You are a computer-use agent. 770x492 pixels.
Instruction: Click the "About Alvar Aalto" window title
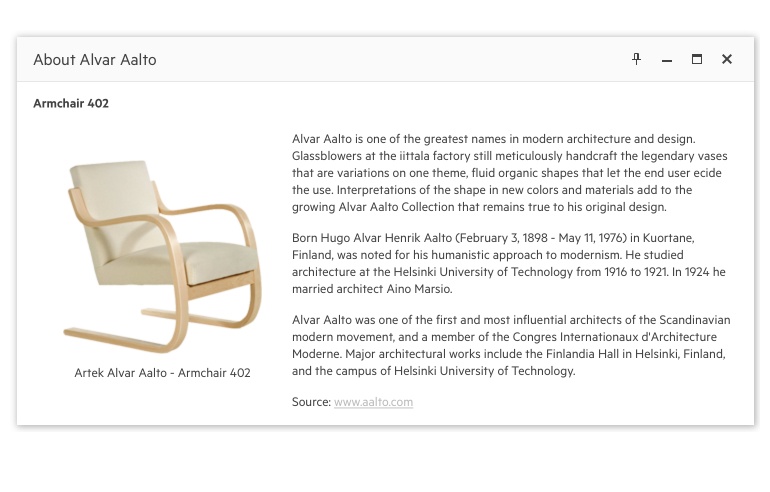pos(95,60)
